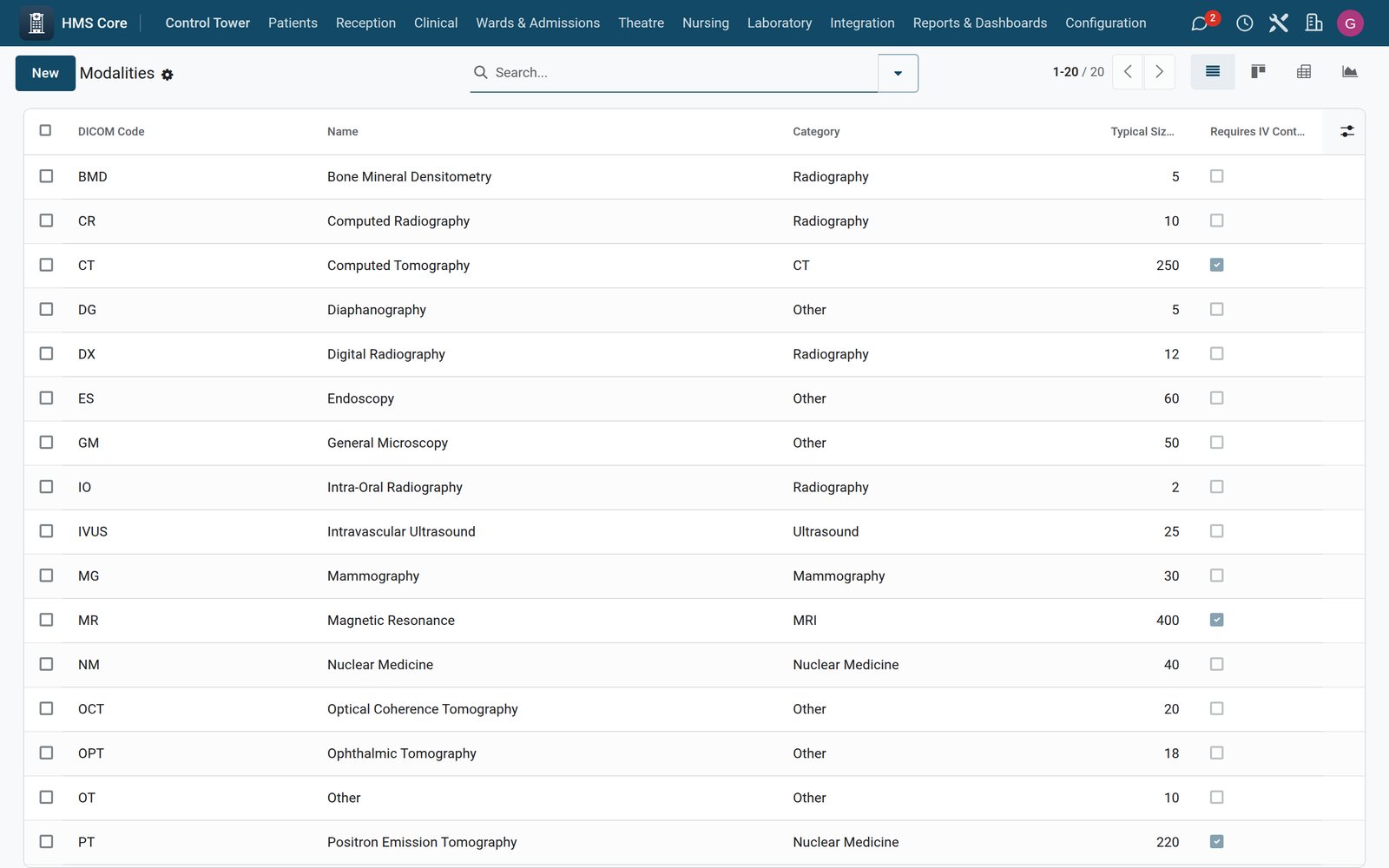
Task: Sort by Category column header
Action: (x=816, y=132)
